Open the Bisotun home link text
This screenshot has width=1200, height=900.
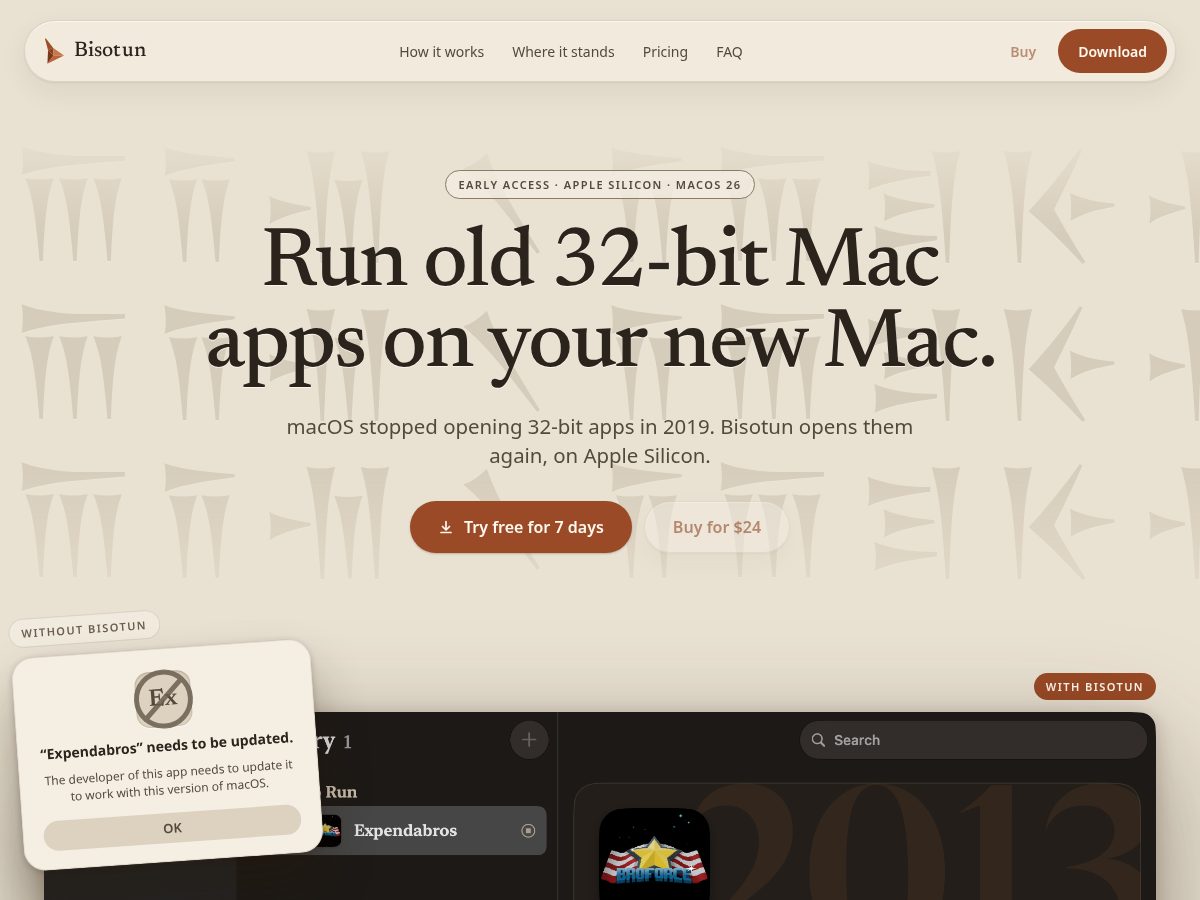click(x=110, y=50)
